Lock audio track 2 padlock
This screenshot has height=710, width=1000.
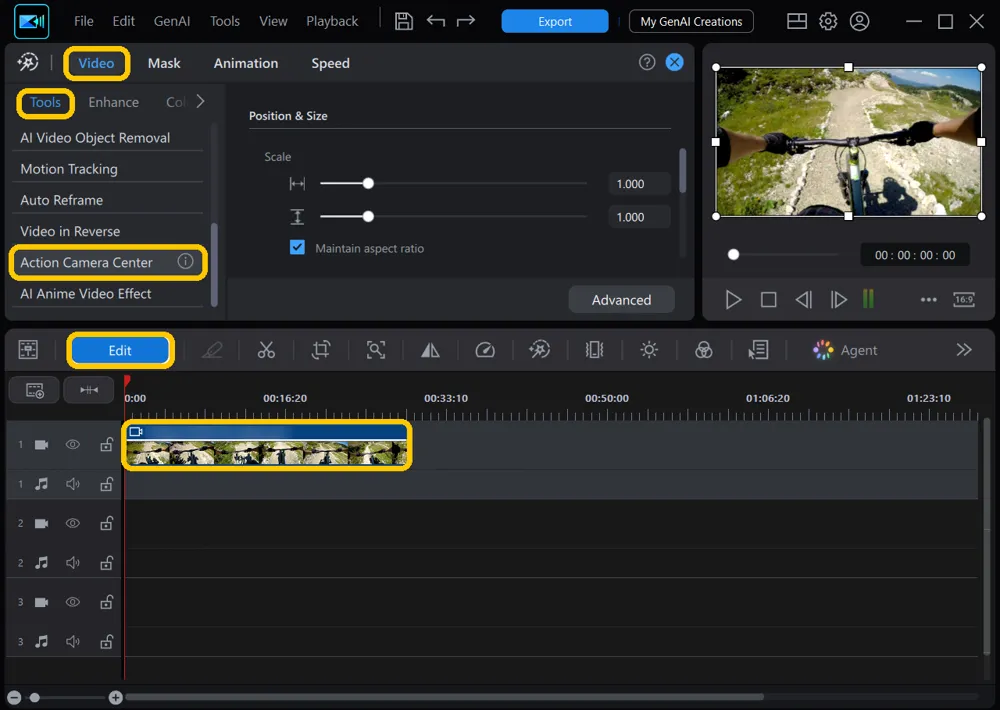(x=107, y=563)
